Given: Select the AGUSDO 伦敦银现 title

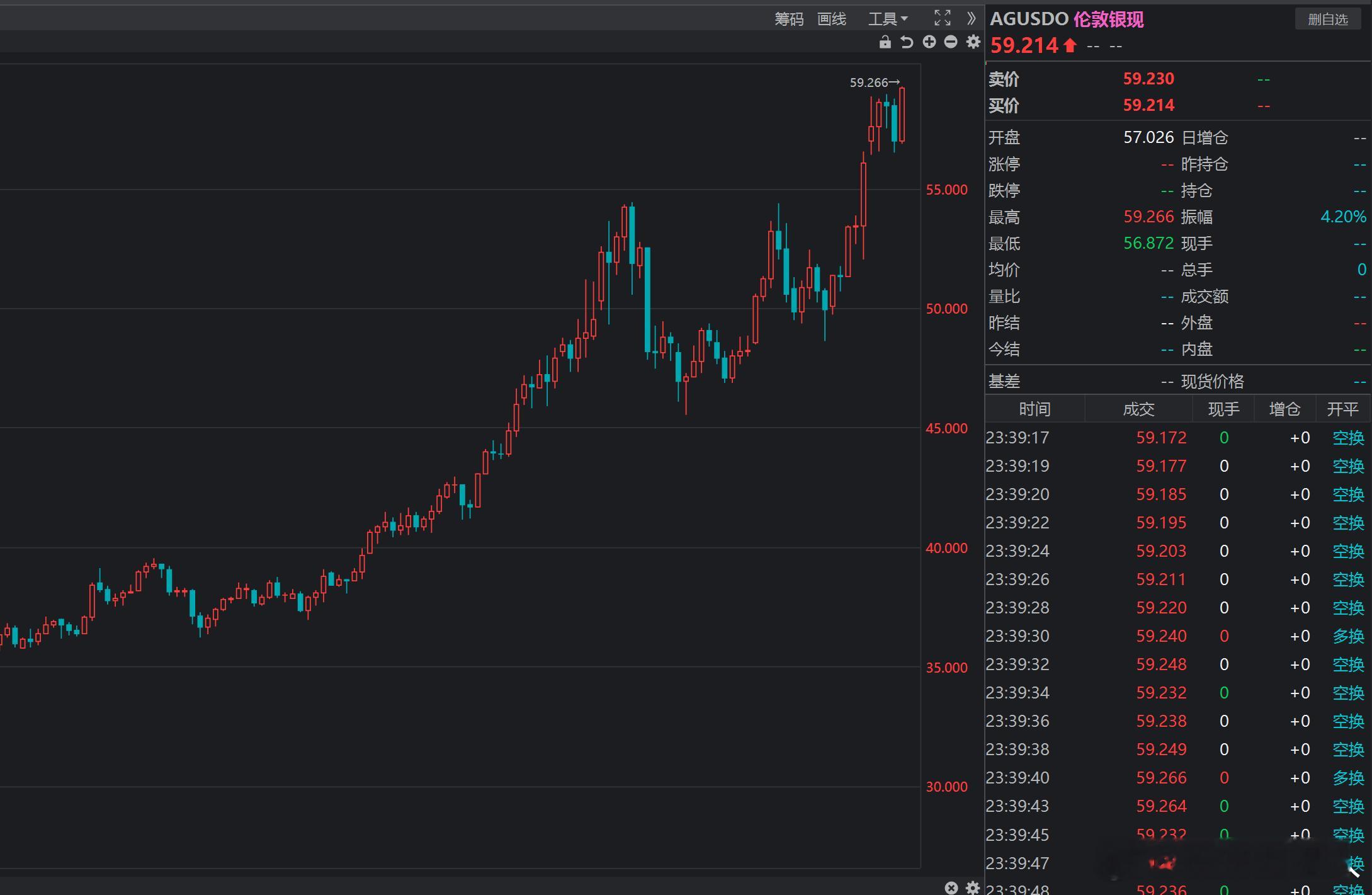Looking at the screenshot, I should click(1067, 20).
